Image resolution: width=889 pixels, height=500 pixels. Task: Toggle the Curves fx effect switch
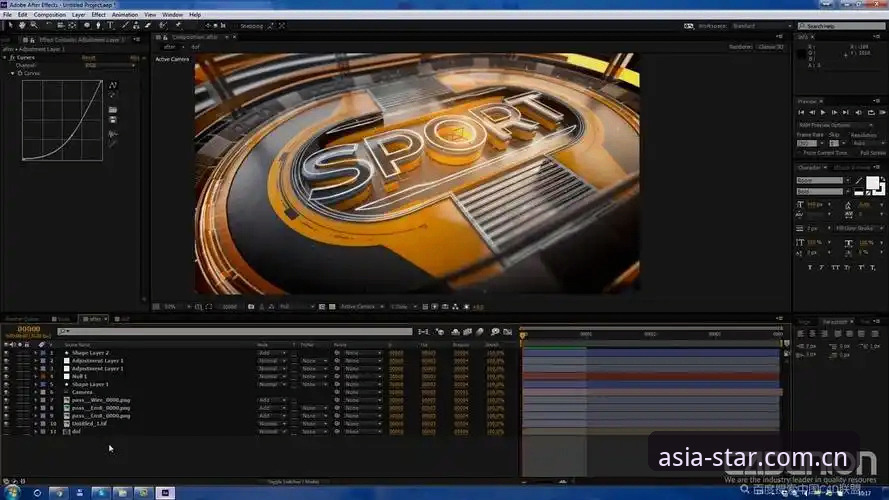click(12, 57)
